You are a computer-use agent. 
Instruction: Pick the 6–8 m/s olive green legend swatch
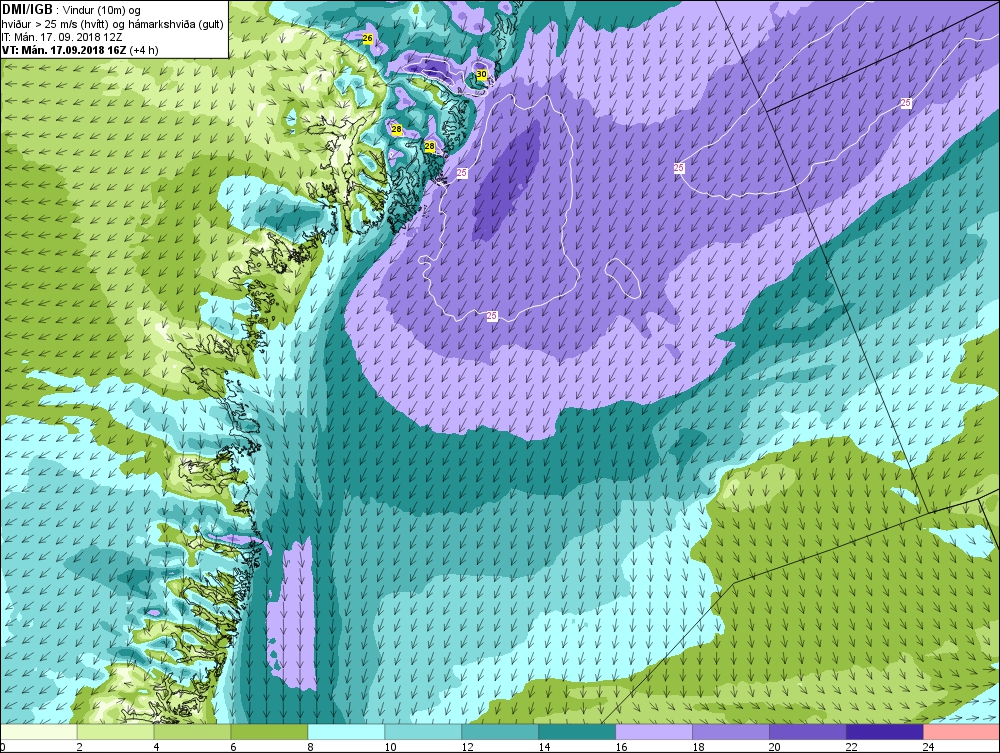click(269, 731)
